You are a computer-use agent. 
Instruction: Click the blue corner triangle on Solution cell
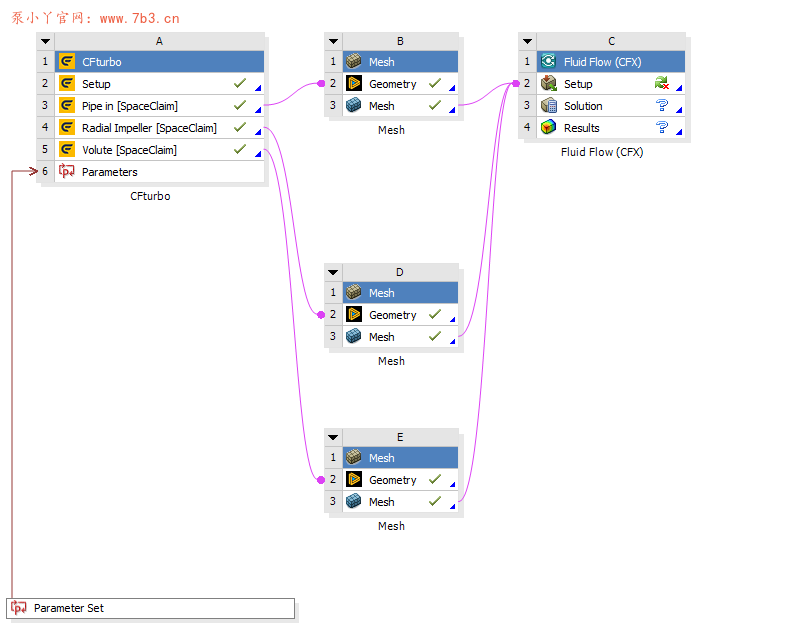tap(679, 110)
